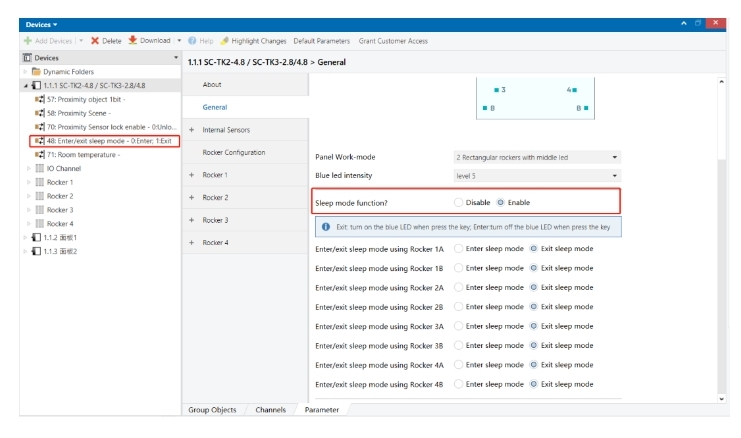Viewport: 741px width, 438px height.
Task: Select the Dynamic Folders folder icon
Action: 35,72
